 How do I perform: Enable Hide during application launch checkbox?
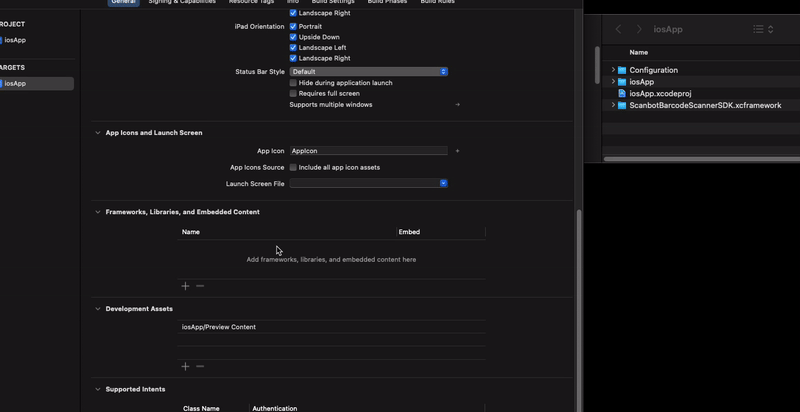coord(293,83)
